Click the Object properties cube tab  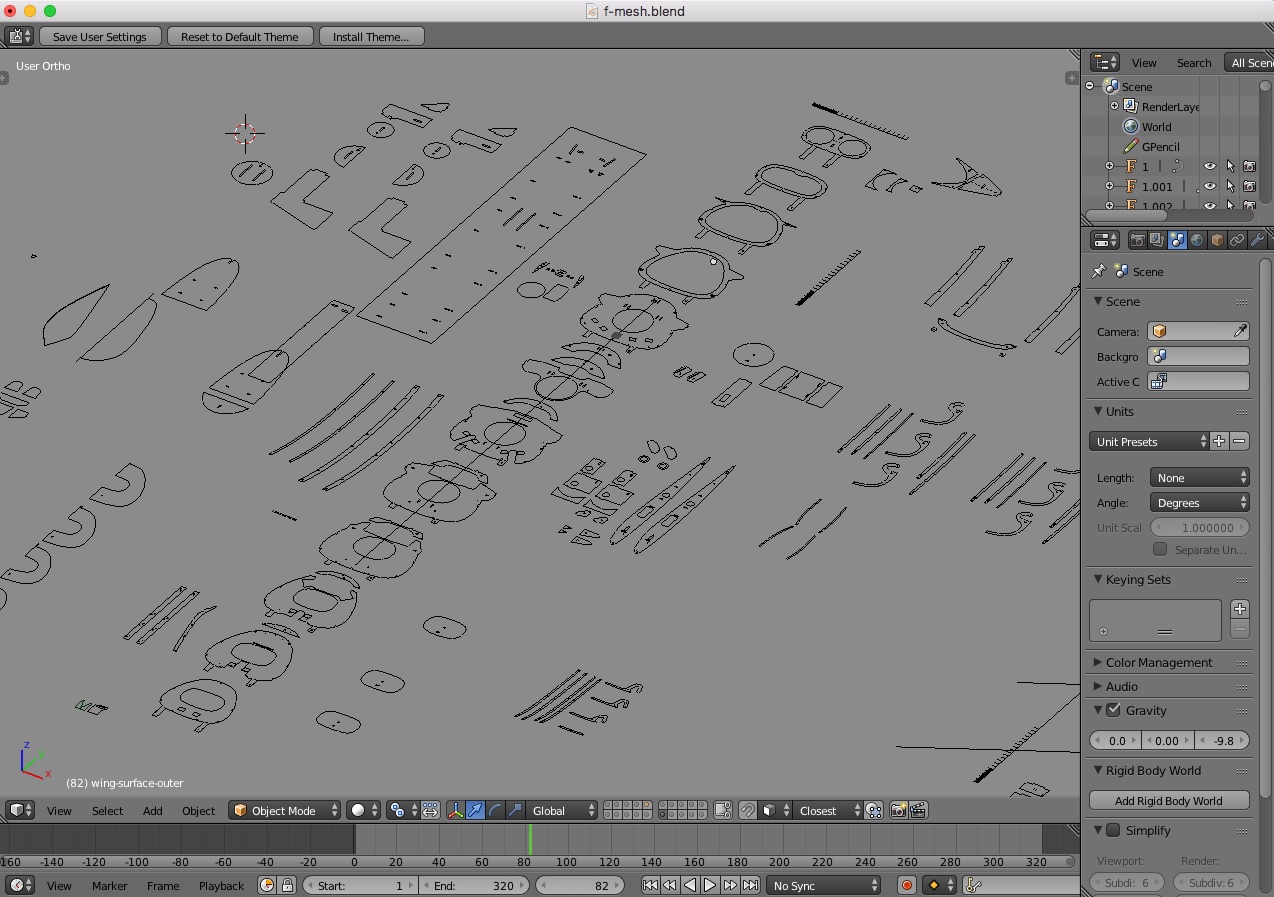[1217, 240]
